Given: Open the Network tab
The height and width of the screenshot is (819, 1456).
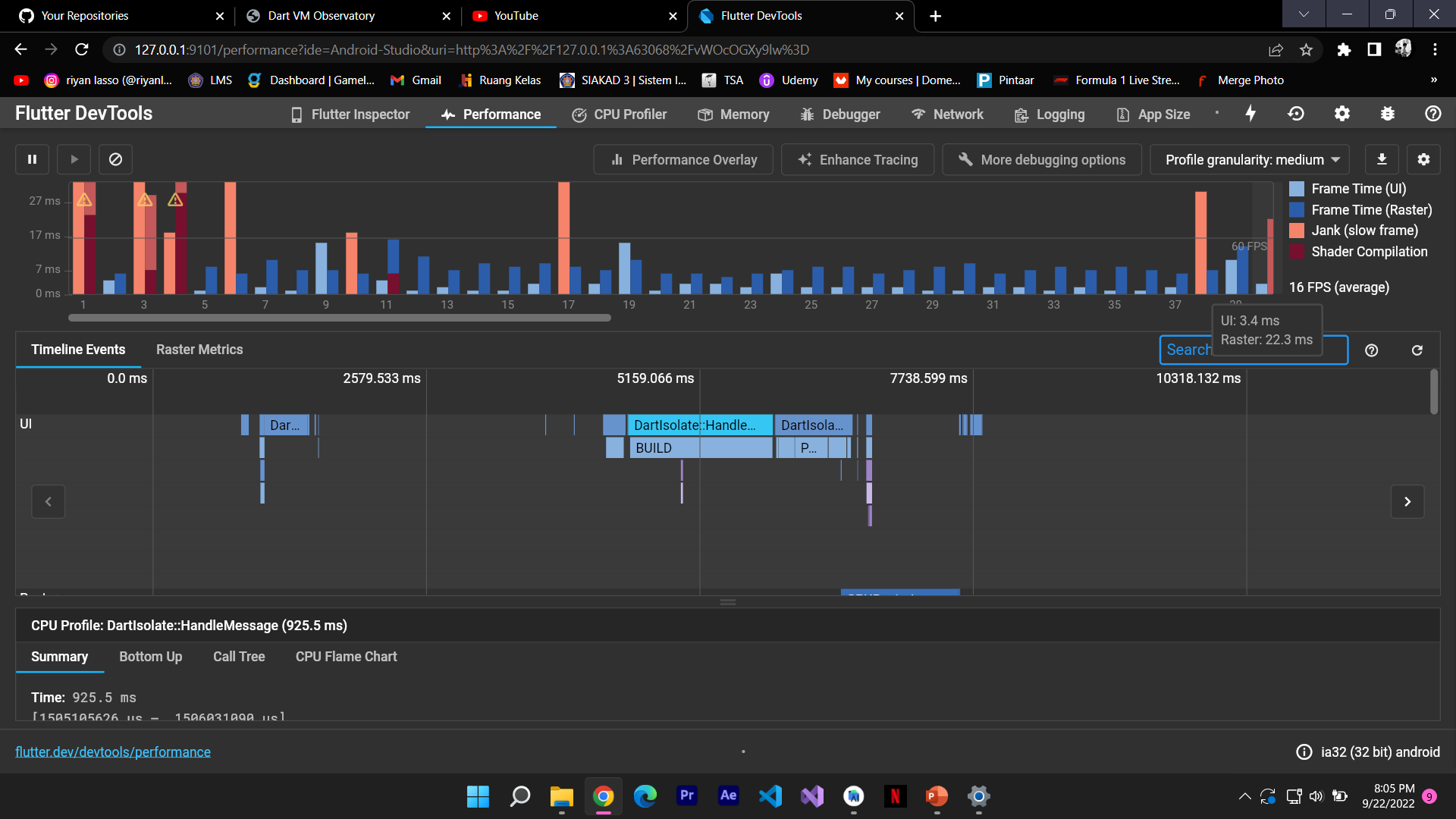Looking at the screenshot, I should [x=947, y=115].
